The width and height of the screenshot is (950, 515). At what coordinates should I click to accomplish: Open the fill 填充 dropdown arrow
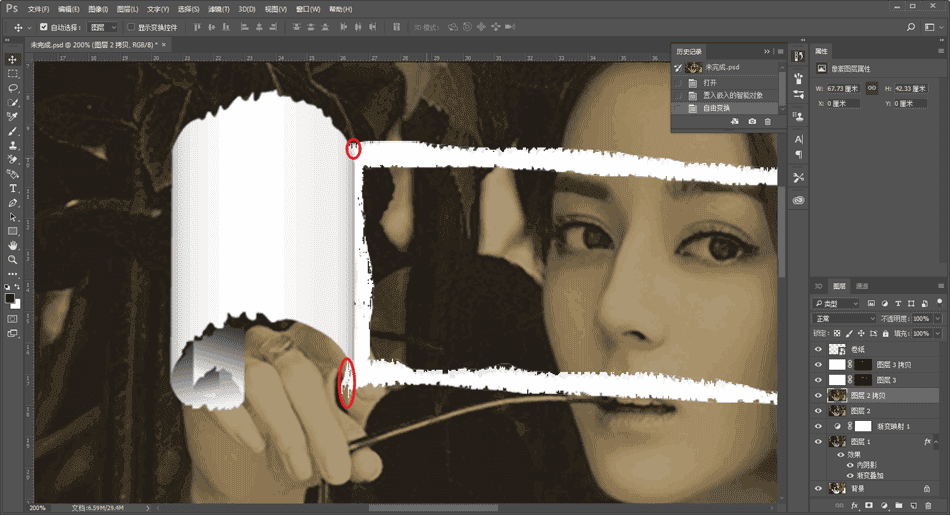tap(938, 333)
